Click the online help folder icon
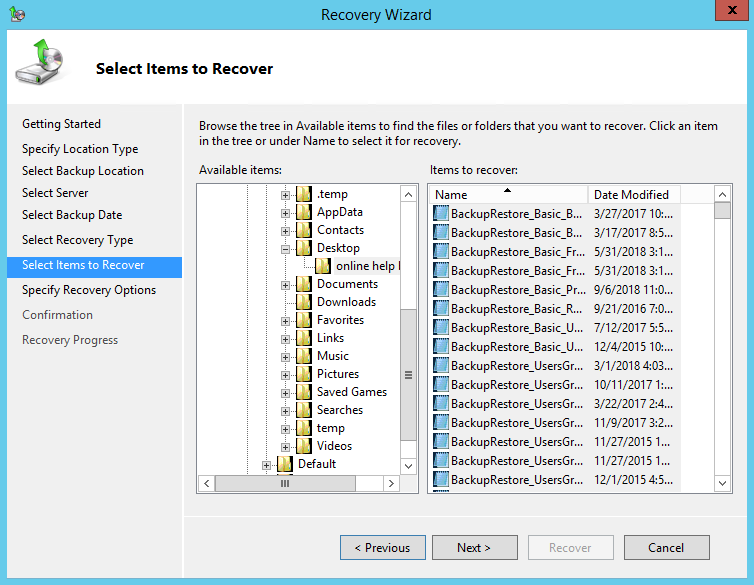Image resolution: width=754 pixels, height=585 pixels. tap(323, 266)
